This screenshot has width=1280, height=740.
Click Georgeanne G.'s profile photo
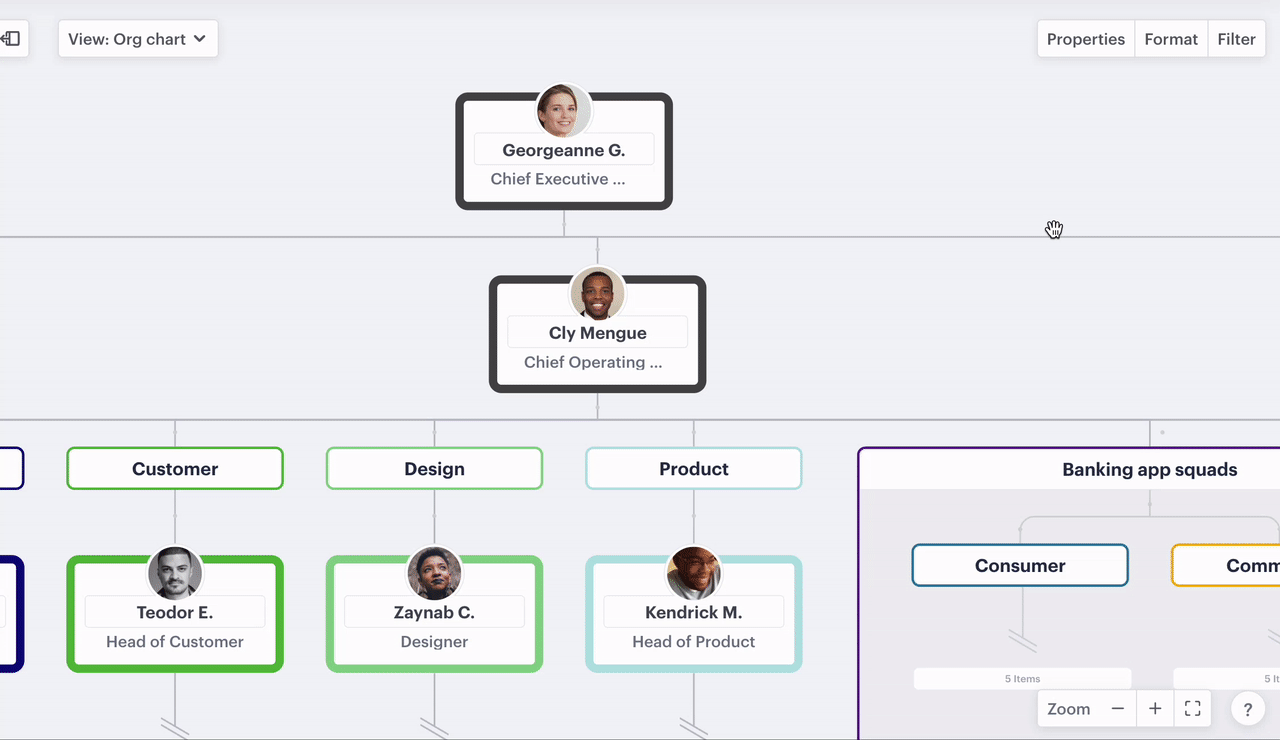(563, 110)
